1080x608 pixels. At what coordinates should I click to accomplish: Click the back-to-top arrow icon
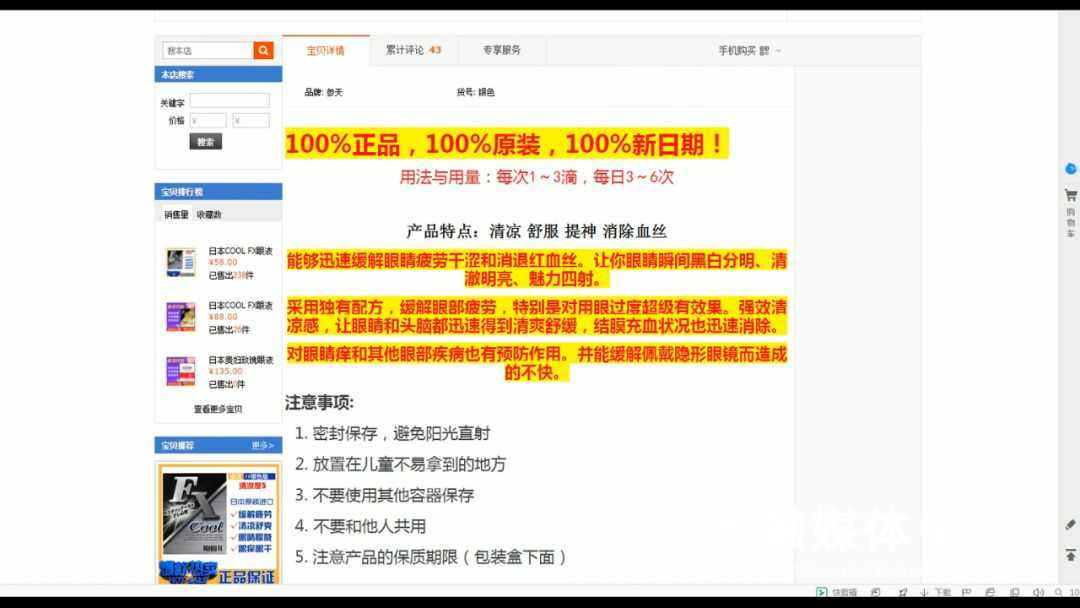[1069, 552]
